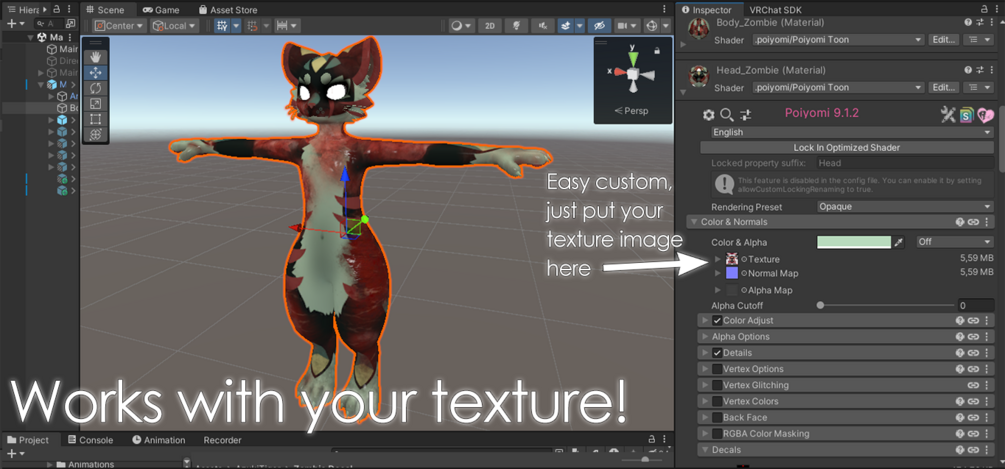Open gizmos globe icon
Image resolution: width=1005 pixels, height=469 pixels.
click(652, 26)
